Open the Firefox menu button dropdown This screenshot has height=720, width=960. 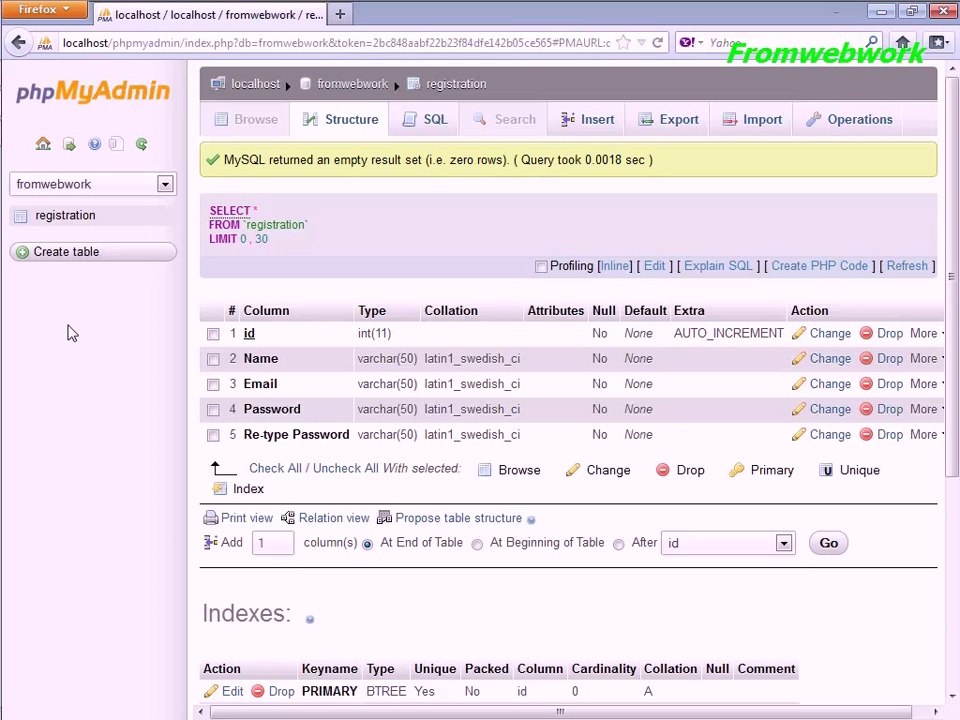[43, 10]
